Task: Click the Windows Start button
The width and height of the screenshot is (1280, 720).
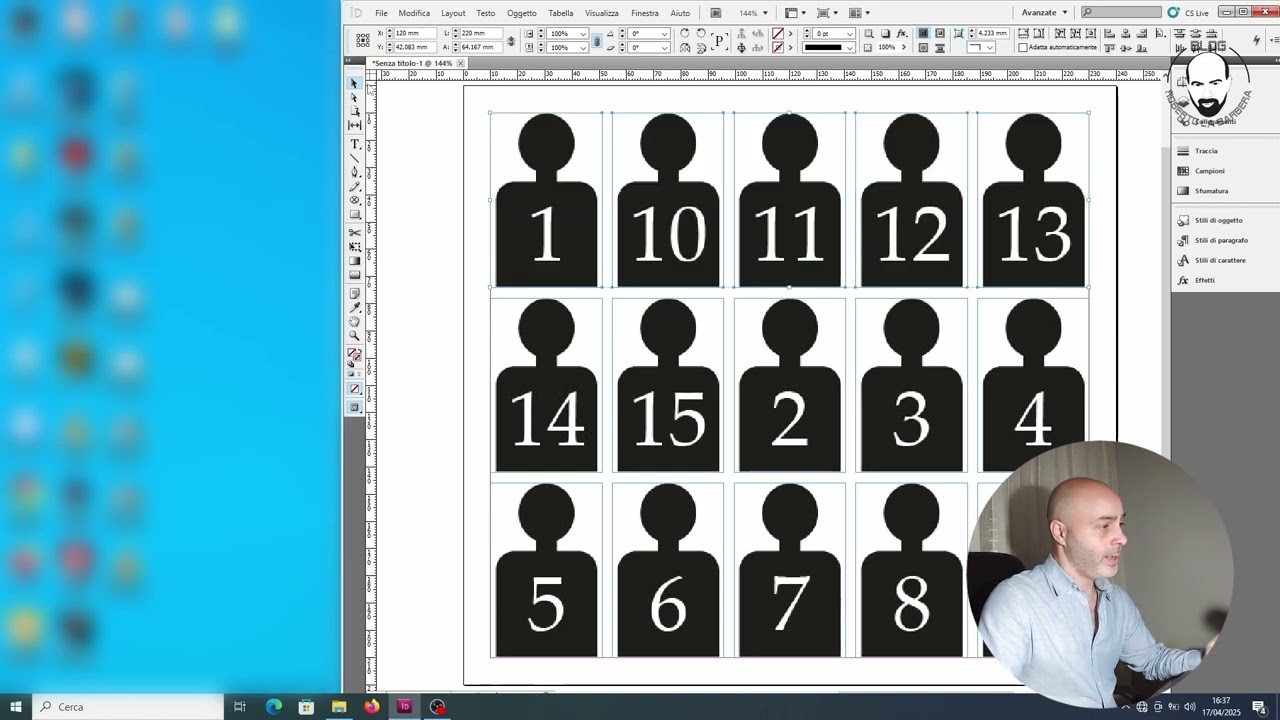Action: pyautogui.click(x=16, y=706)
